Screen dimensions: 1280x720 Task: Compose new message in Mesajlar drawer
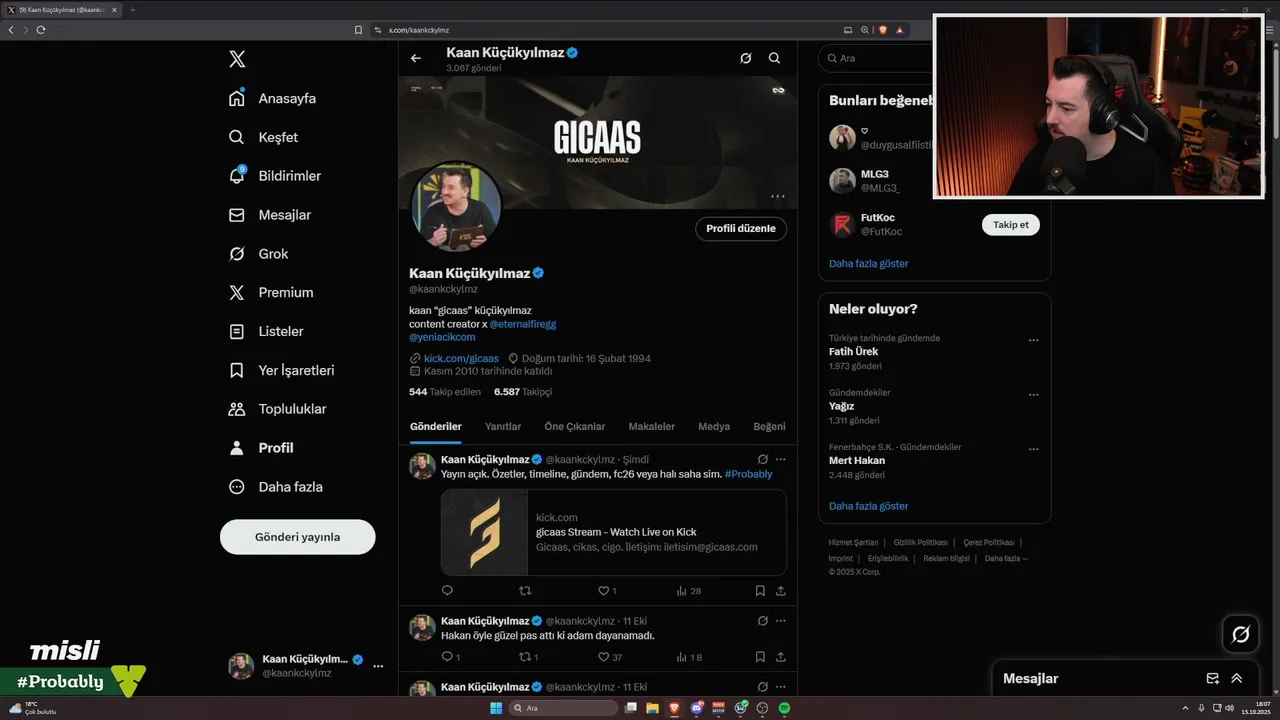(1213, 678)
